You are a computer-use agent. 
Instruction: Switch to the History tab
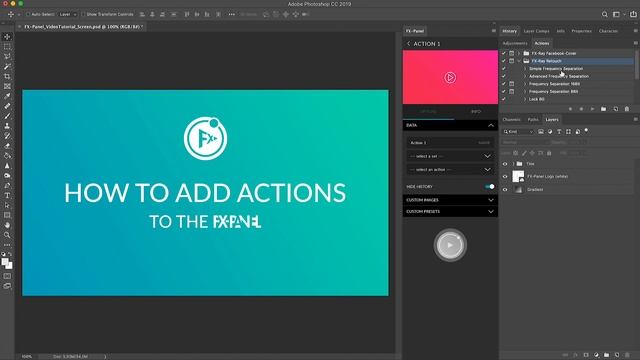pyautogui.click(x=509, y=31)
